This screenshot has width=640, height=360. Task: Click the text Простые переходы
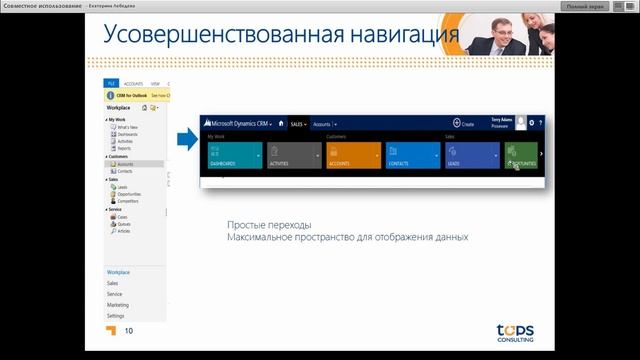(x=269, y=225)
